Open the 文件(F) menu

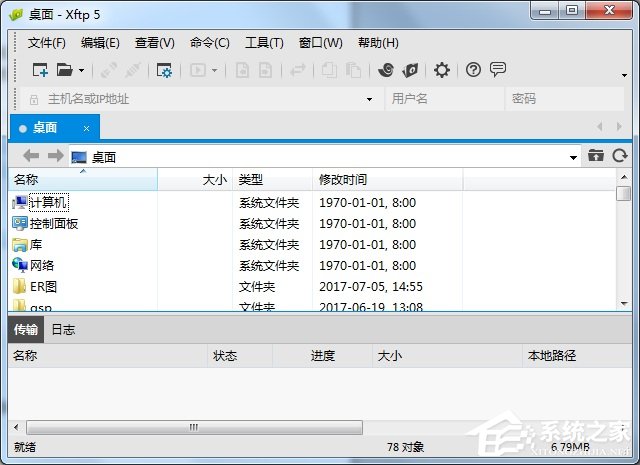coord(47,42)
